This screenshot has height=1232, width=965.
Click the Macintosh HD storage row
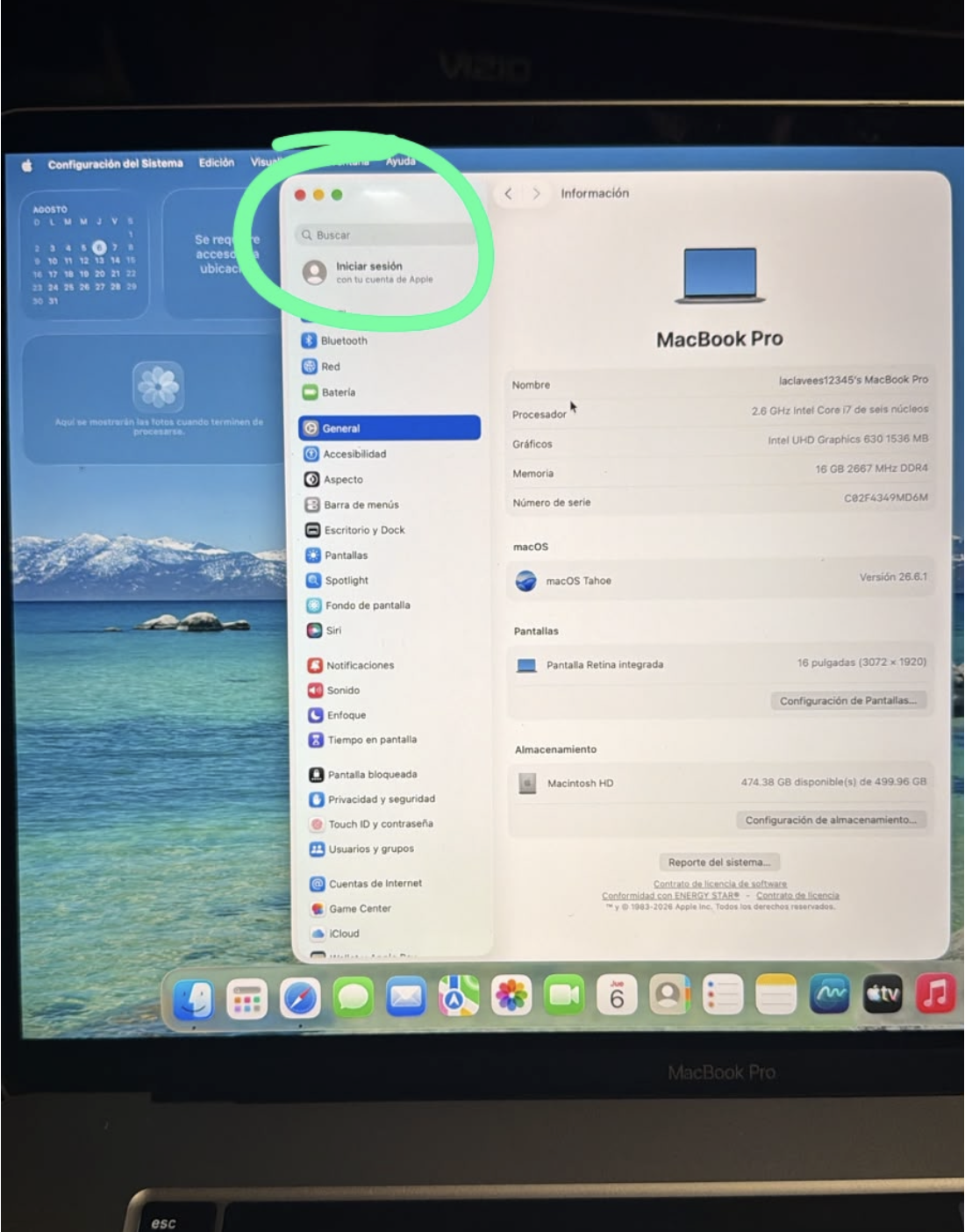721,783
